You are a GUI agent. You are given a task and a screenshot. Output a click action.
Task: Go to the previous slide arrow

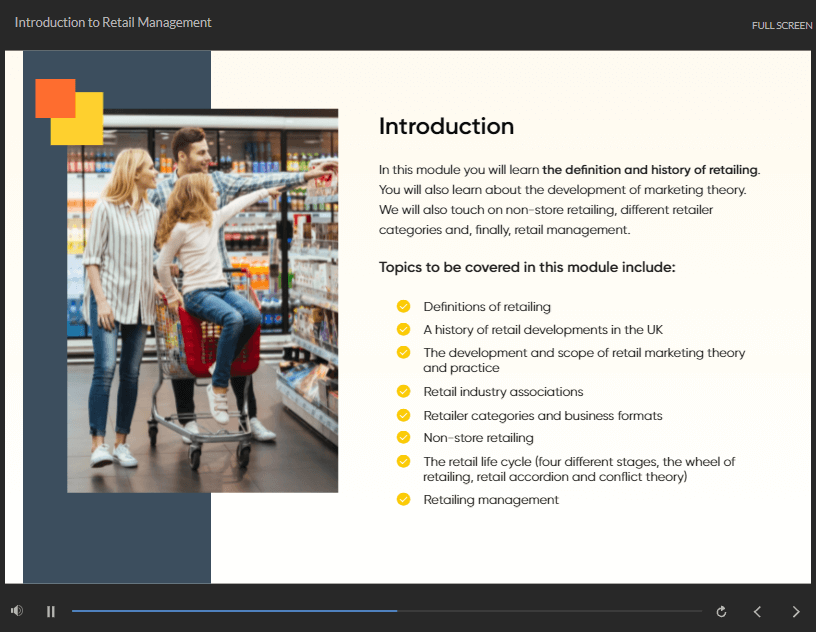coord(757,611)
